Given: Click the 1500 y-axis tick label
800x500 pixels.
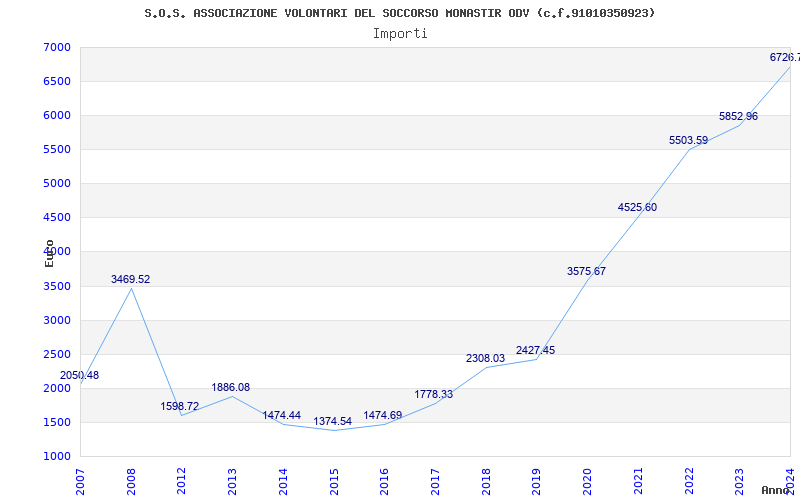Looking at the screenshot, I should pos(57,422).
